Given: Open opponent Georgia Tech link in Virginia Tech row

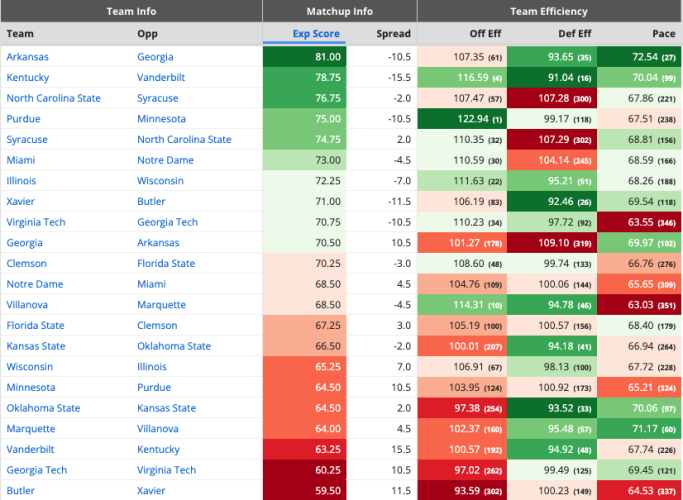Looking at the screenshot, I should [167, 222].
